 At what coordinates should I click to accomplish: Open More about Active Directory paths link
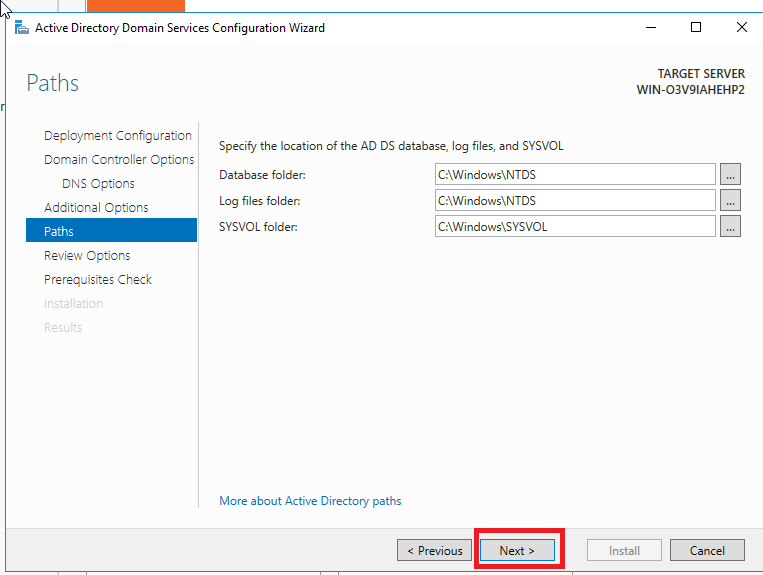[x=310, y=501]
